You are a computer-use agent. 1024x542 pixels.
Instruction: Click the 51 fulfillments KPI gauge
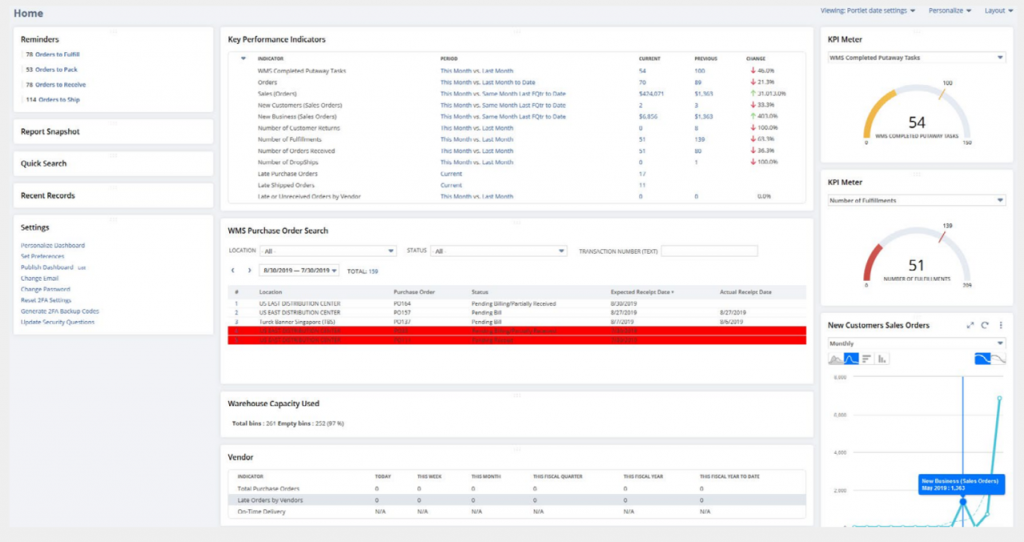[917, 255]
